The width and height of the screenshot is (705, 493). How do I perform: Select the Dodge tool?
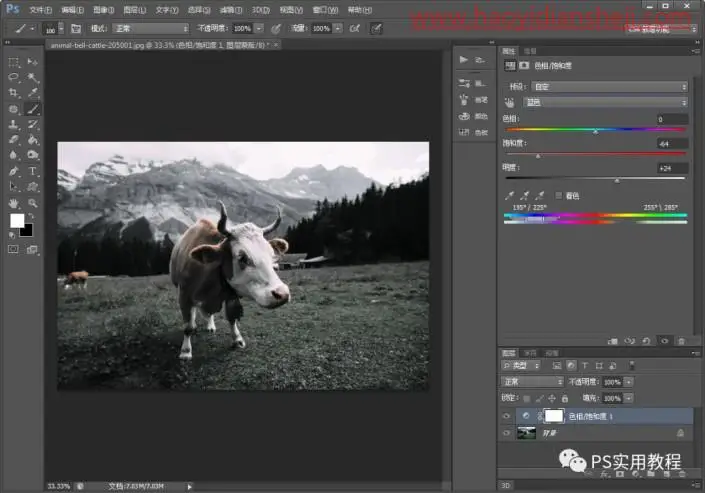coord(32,155)
